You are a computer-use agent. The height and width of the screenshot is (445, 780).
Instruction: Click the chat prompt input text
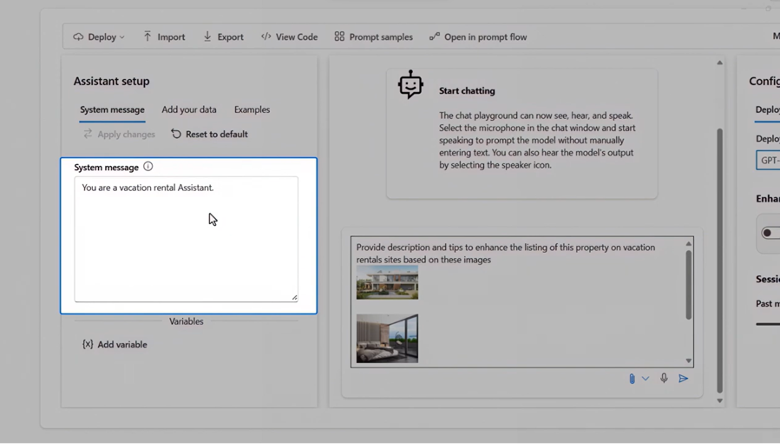tap(505, 254)
